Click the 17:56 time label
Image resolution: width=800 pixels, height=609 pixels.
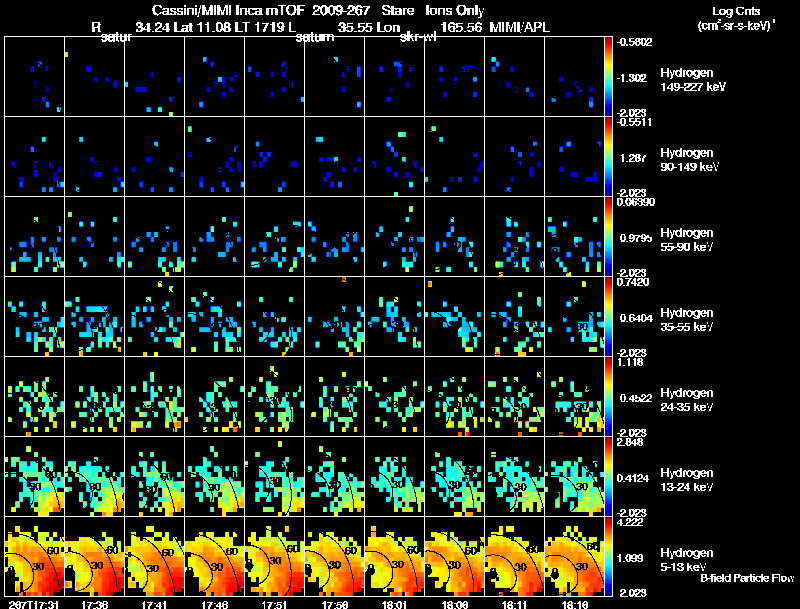(335, 604)
